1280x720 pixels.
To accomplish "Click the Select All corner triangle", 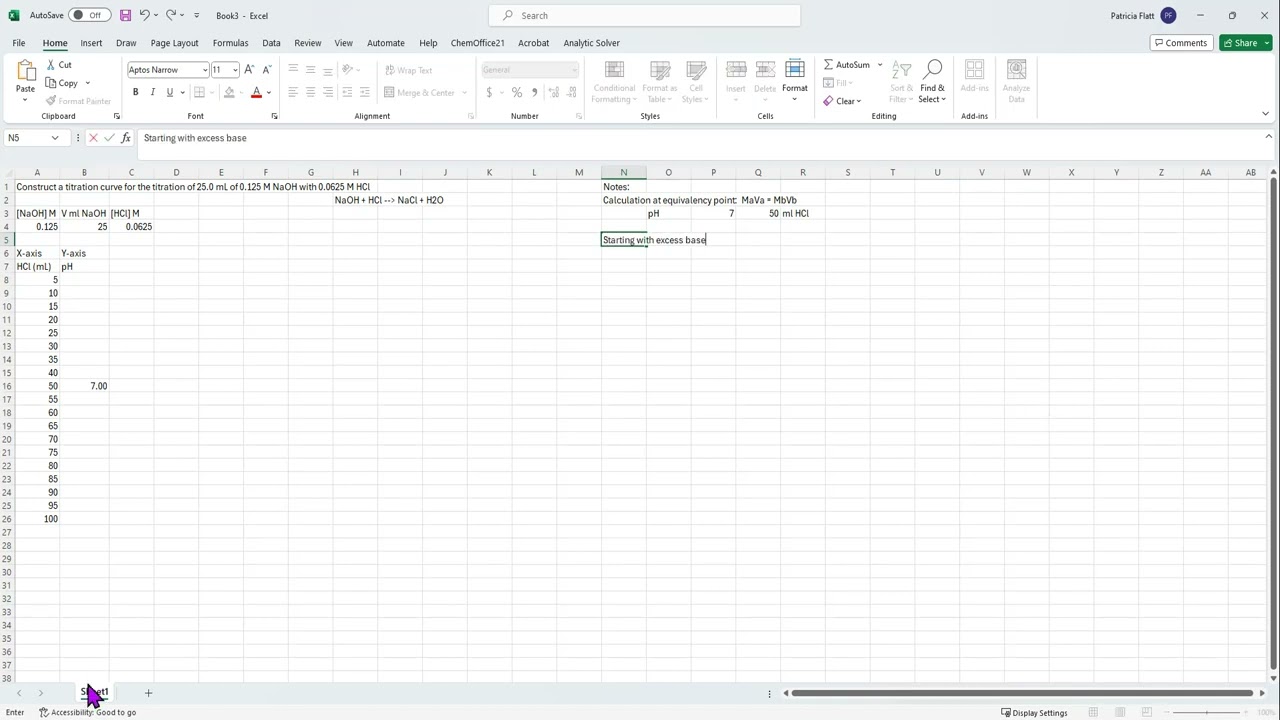I will [x=7, y=172].
